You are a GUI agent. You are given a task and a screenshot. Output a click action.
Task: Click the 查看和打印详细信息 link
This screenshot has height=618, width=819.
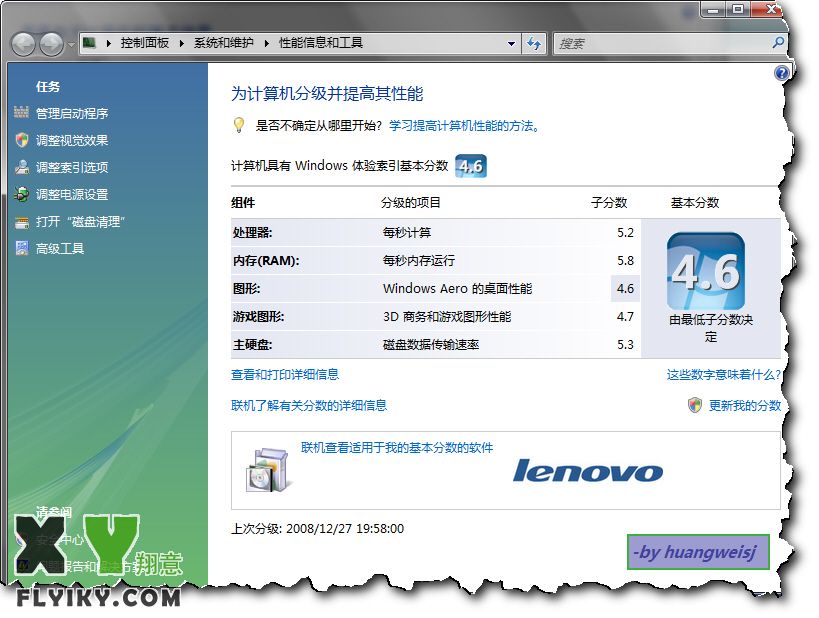tap(285, 375)
